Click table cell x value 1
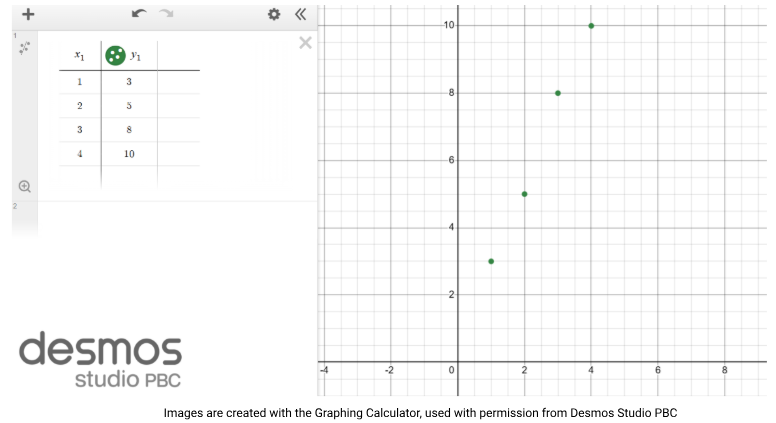776x423 pixels. (80, 82)
